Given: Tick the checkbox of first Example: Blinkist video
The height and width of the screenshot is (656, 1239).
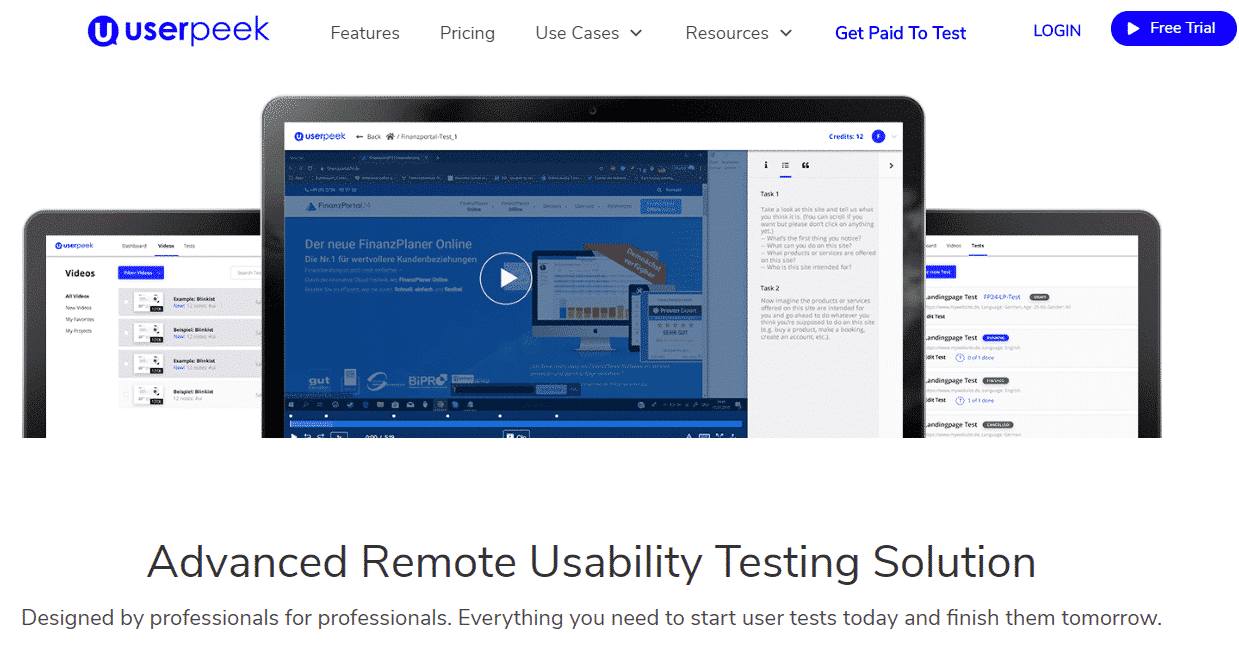Looking at the screenshot, I should 125,300.
